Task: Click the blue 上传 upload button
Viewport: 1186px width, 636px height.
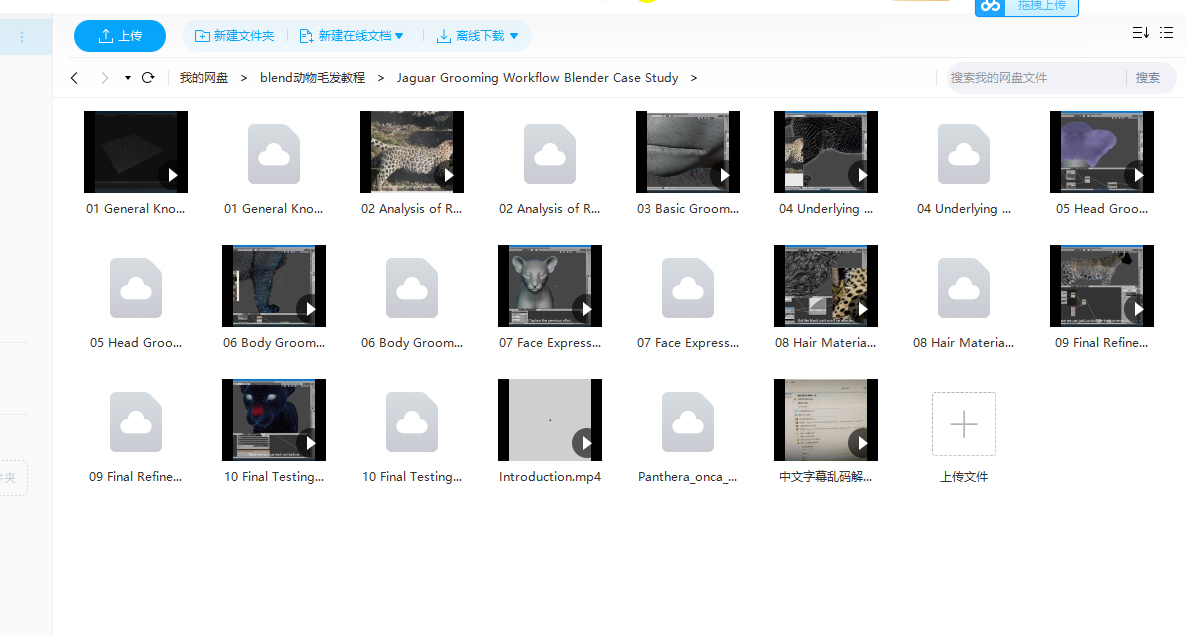Action: 120,36
